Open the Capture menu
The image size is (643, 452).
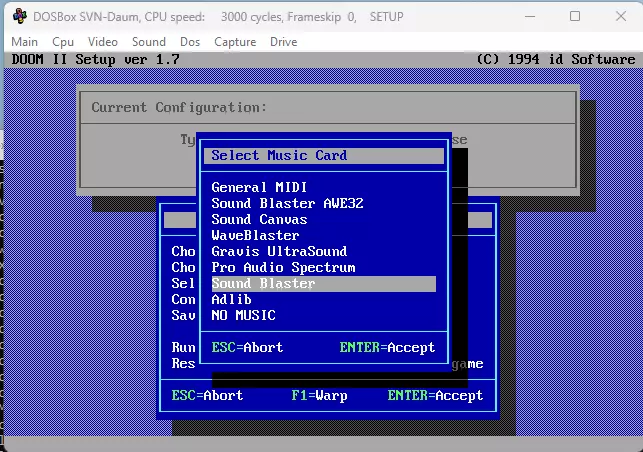click(235, 42)
